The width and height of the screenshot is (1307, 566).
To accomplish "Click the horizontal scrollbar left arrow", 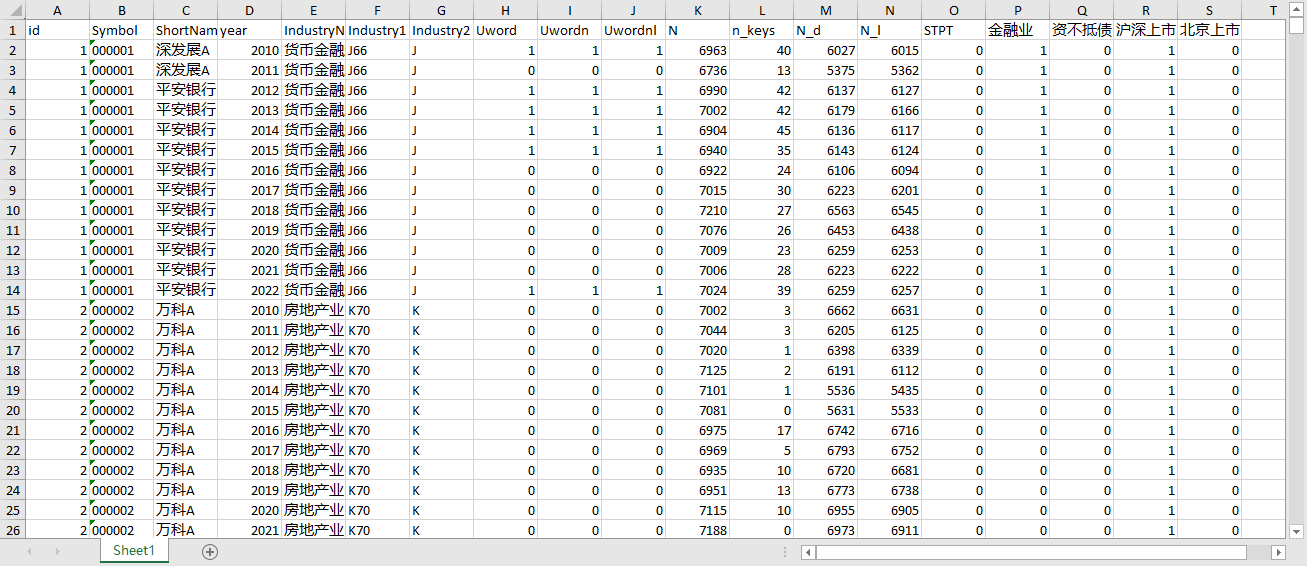I will (x=809, y=552).
